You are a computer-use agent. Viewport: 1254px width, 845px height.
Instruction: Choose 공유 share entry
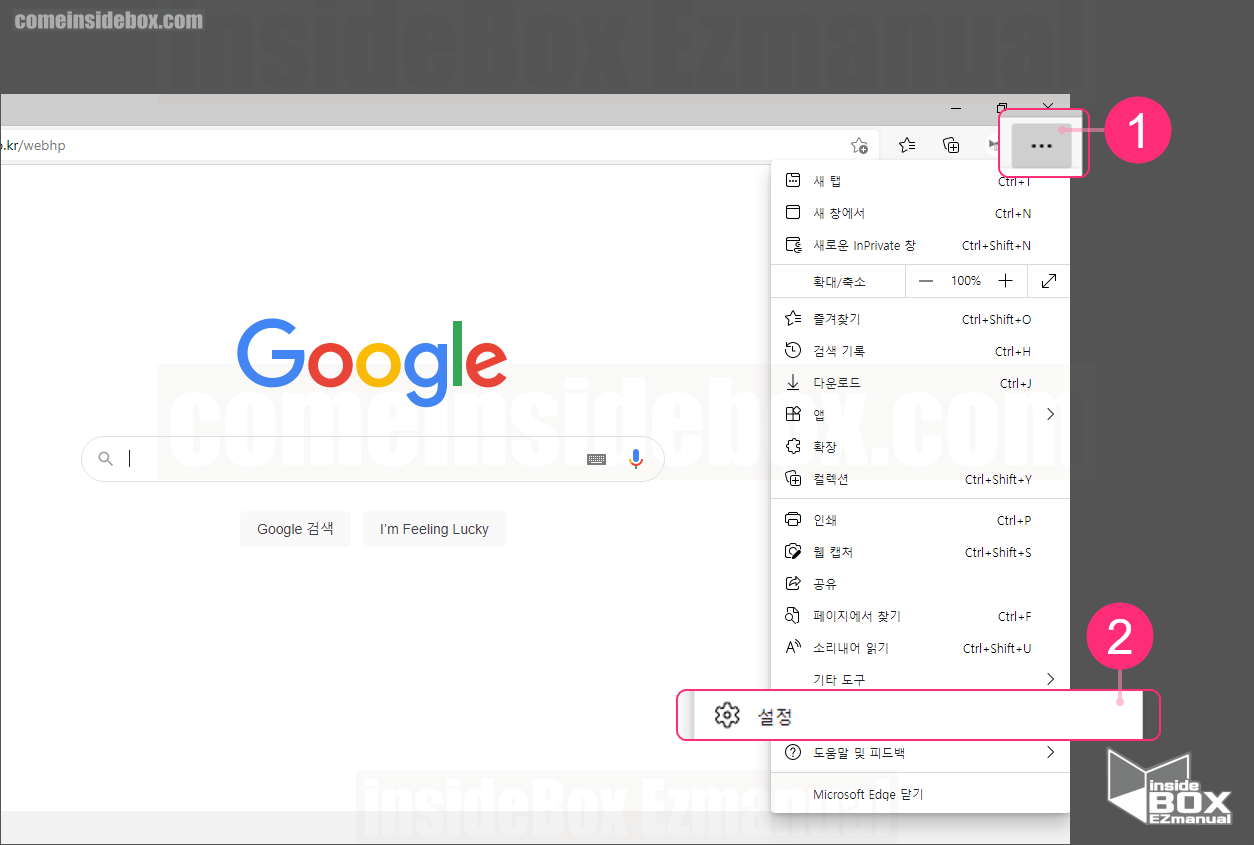coord(920,584)
